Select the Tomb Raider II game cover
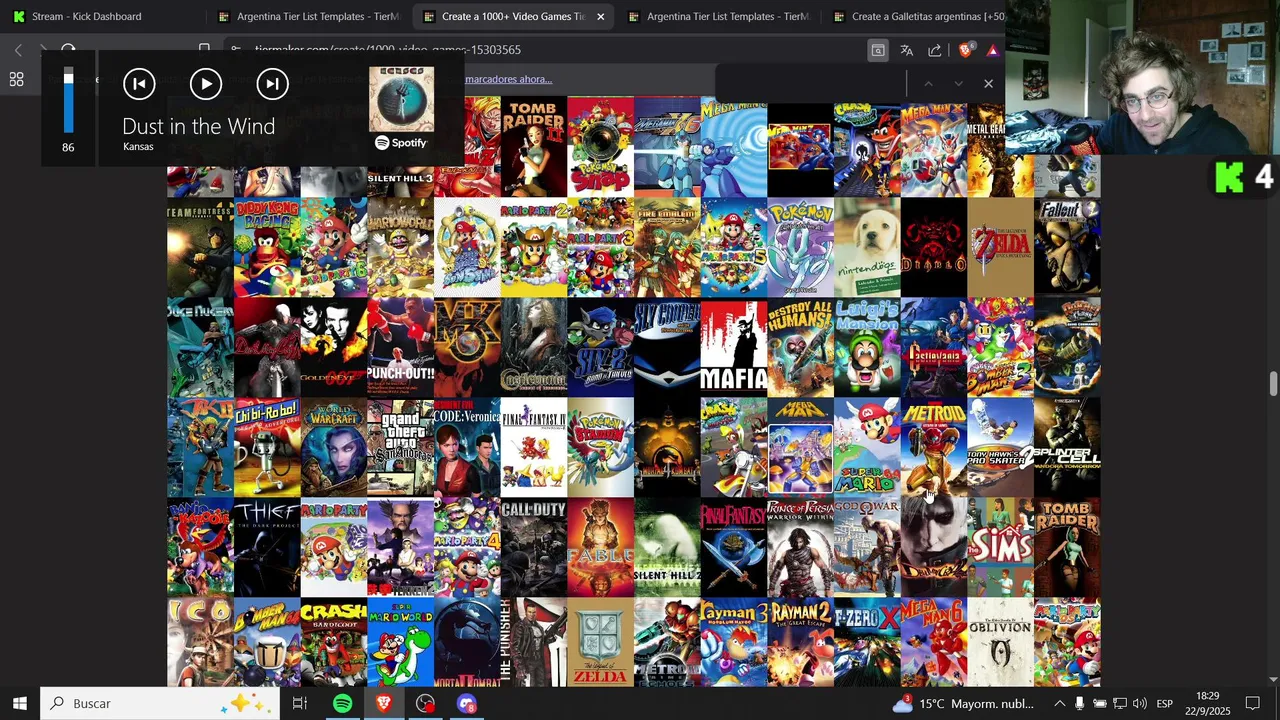1280x720 pixels. click(x=533, y=147)
